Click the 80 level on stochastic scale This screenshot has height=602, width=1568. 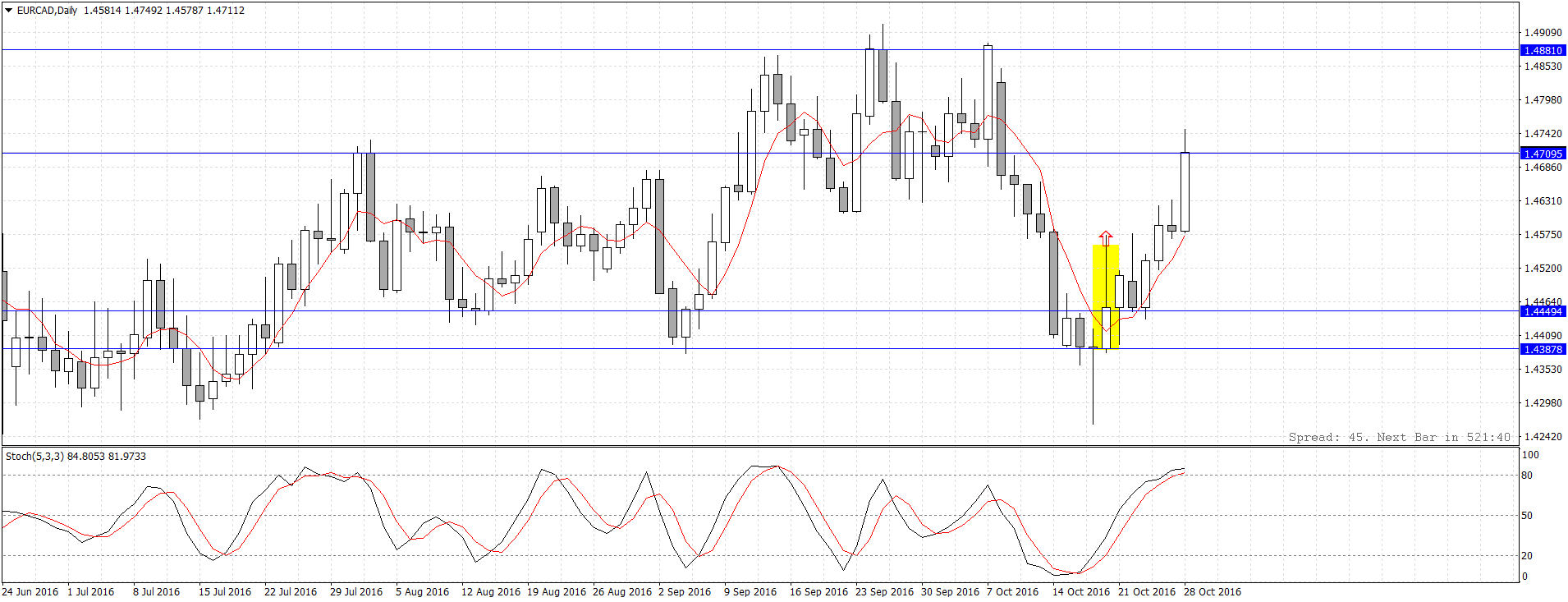click(1527, 476)
